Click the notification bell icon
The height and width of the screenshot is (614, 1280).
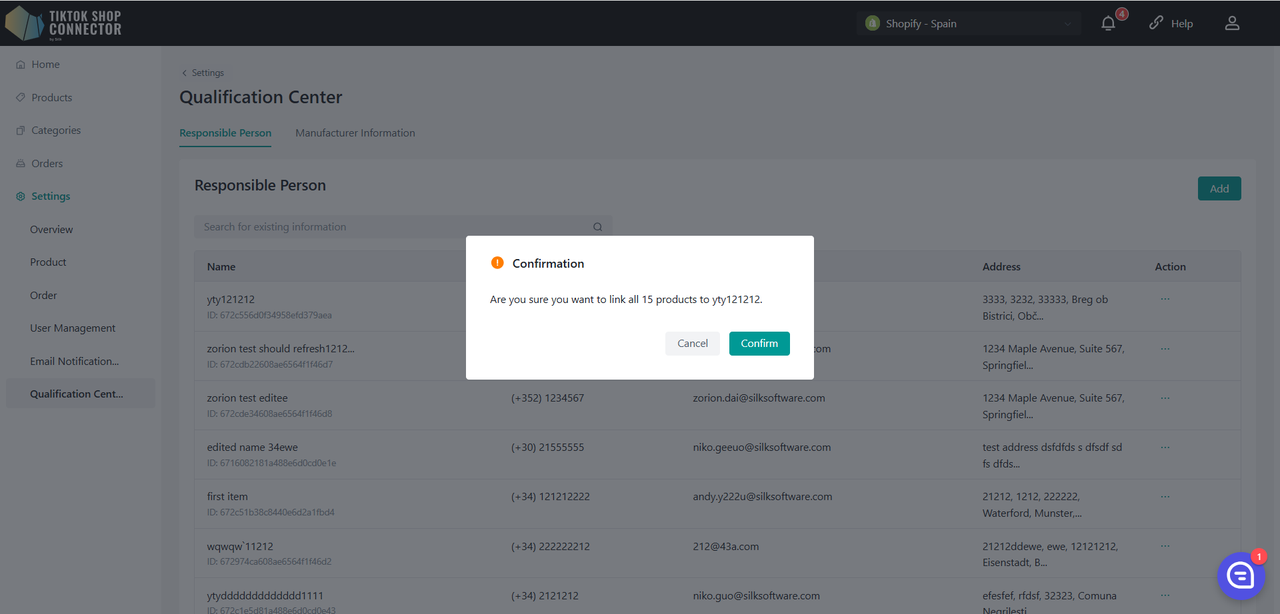pyautogui.click(x=1108, y=24)
